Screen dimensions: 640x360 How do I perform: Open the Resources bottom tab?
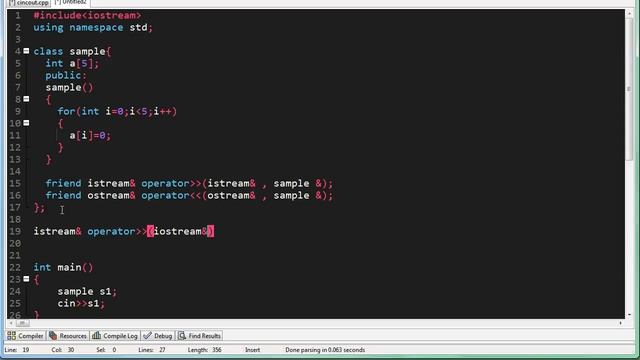coord(68,336)
